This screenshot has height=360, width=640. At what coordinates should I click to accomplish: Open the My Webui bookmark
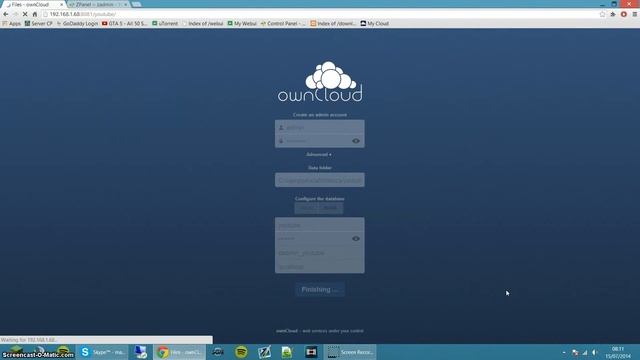(242, 24)
